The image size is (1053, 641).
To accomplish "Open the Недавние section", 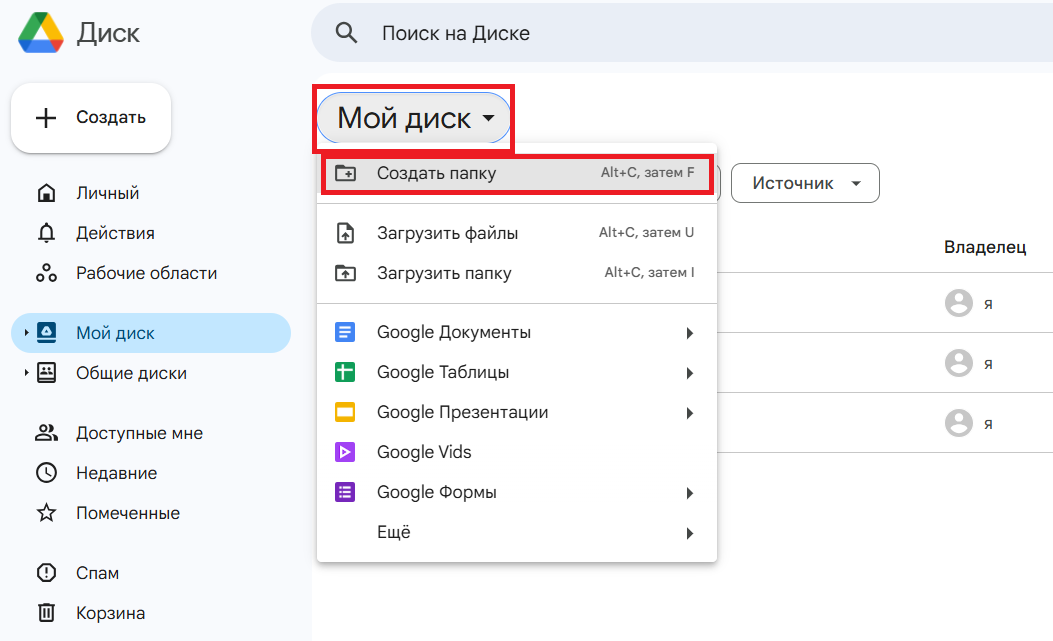I will (x=116, y=473).
